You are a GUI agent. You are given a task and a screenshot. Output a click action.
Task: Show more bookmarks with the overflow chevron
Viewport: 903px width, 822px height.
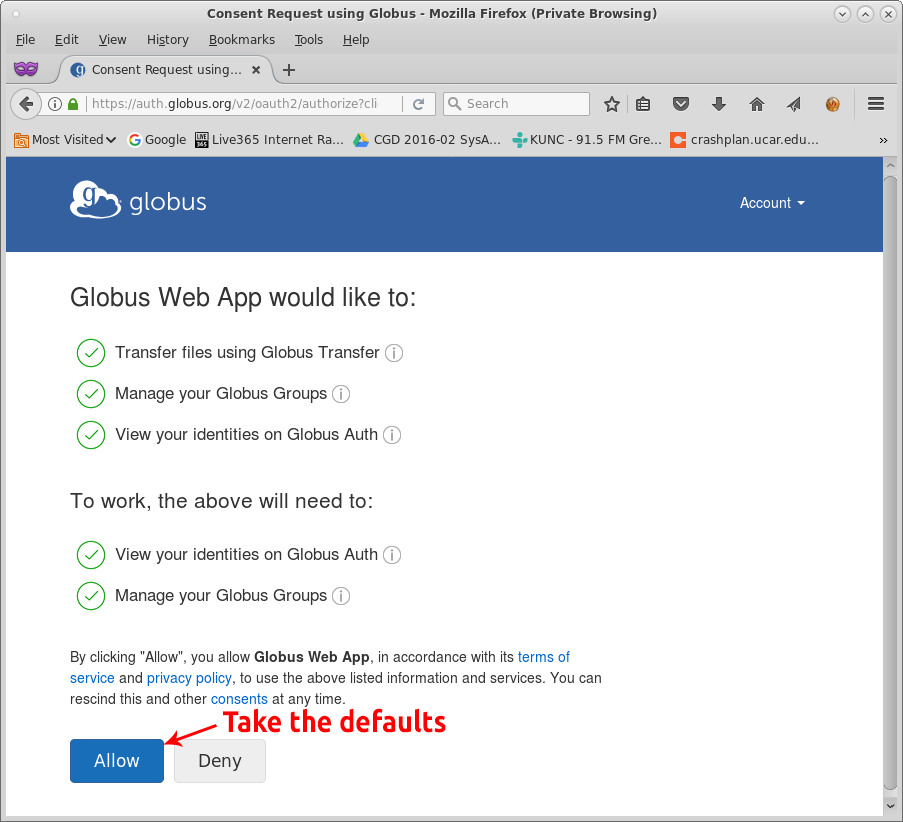(883, 140)
